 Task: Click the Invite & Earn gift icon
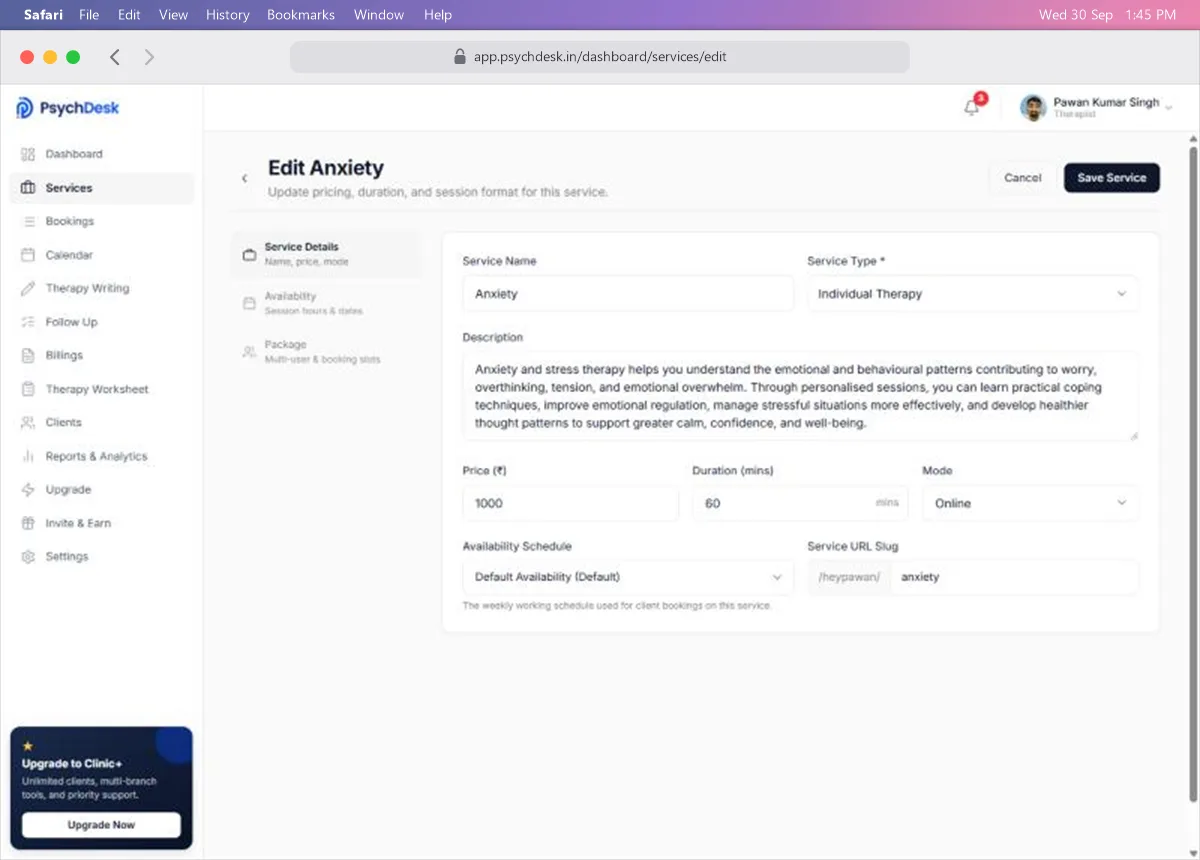point(28,523)
